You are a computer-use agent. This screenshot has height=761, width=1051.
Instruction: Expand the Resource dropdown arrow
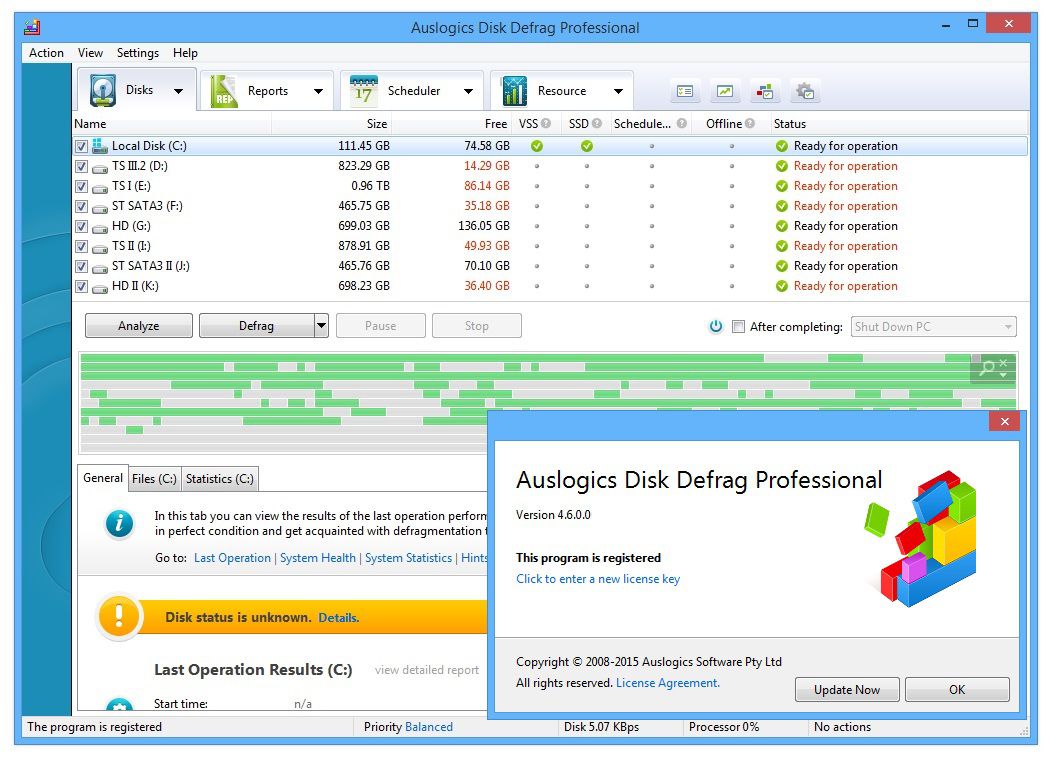click(x=618, y=91)
